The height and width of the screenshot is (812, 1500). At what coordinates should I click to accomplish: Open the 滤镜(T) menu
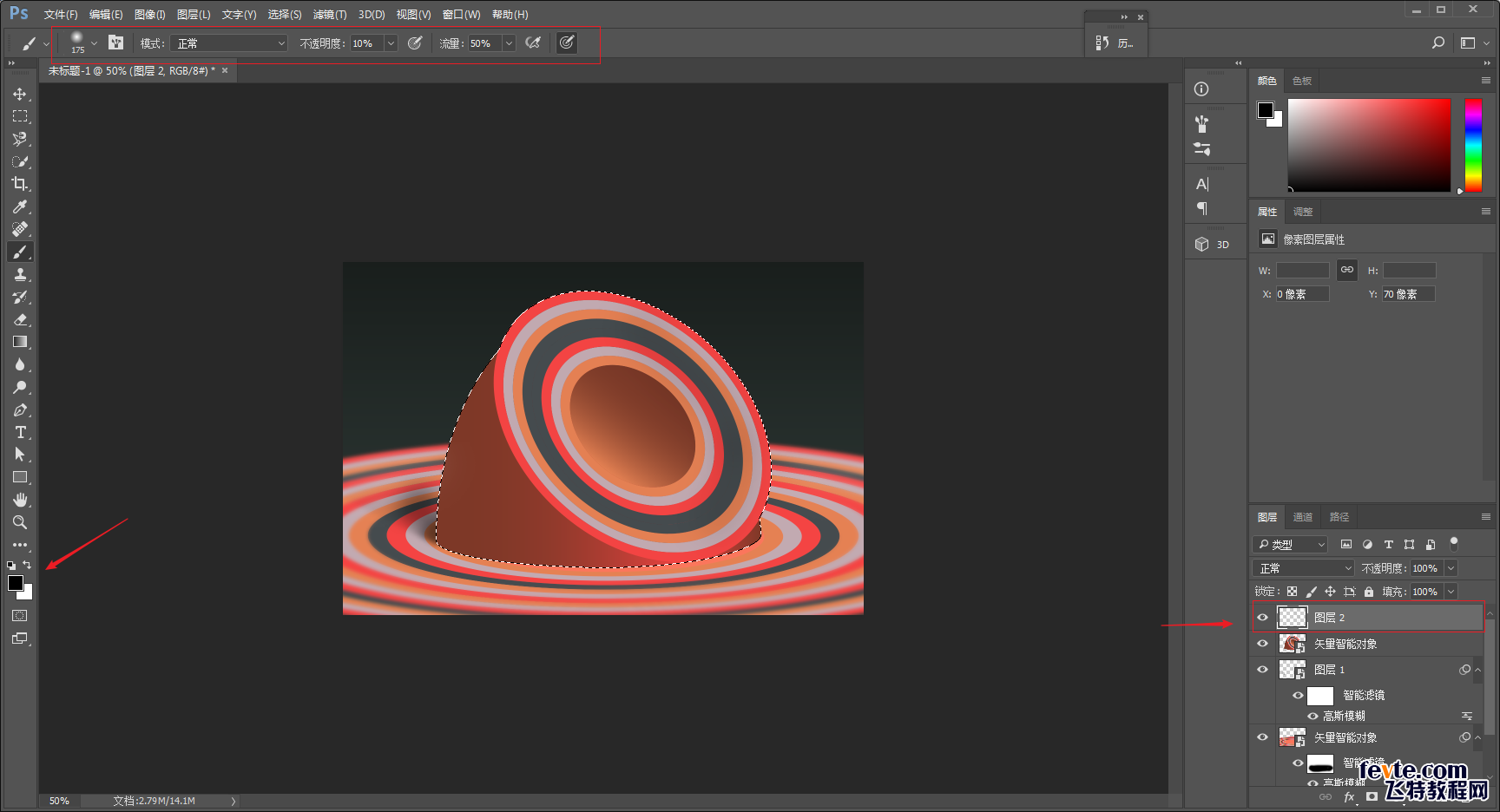pyautogui.click(x=330, y=15)
